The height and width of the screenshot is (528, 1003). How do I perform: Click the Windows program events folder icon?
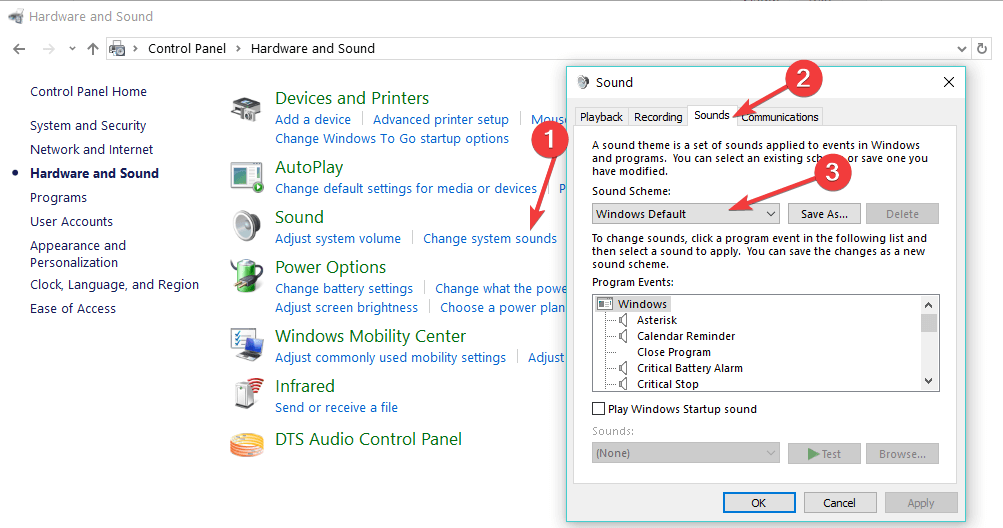[604, 304]
